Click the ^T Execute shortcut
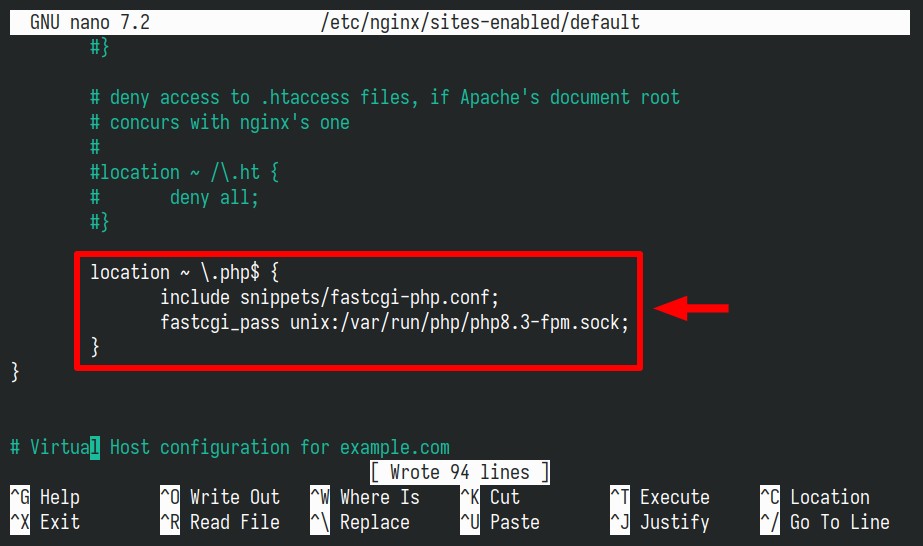The image size is (923, 546). point(660,497)
